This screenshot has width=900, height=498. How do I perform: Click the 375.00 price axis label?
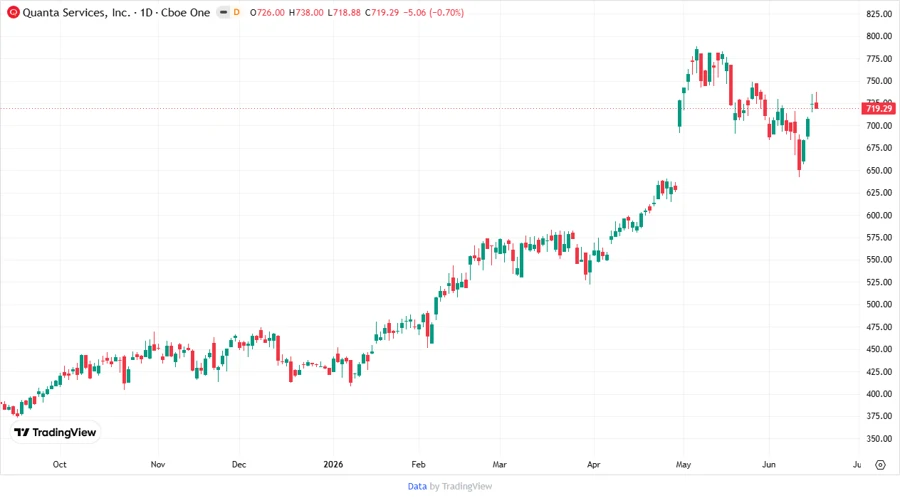click(x=879, y=417)
